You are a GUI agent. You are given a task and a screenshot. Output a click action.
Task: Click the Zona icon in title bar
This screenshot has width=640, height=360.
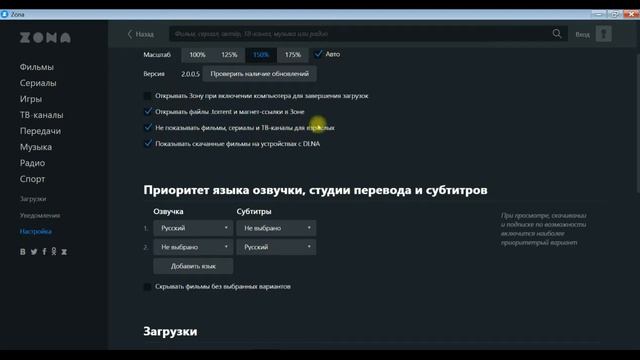point(4,14)
